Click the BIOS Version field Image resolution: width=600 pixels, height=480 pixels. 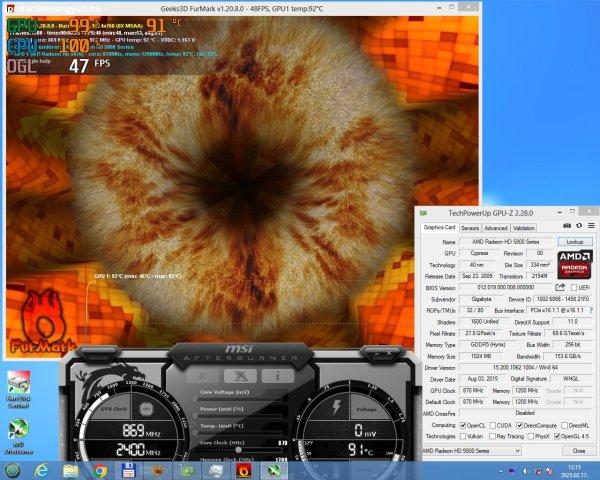505,287
